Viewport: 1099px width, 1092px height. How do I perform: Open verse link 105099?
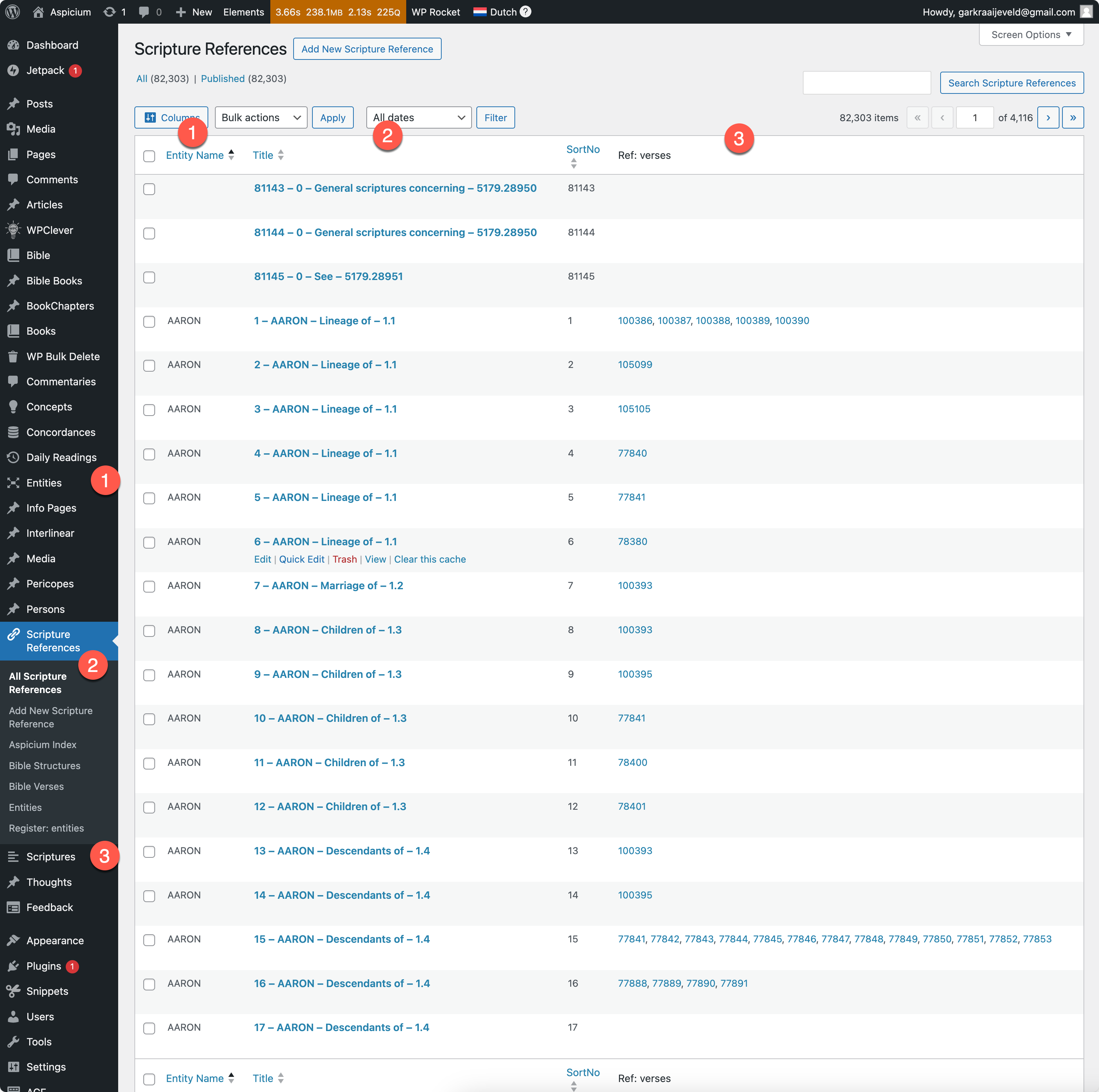tap(635, 364)
